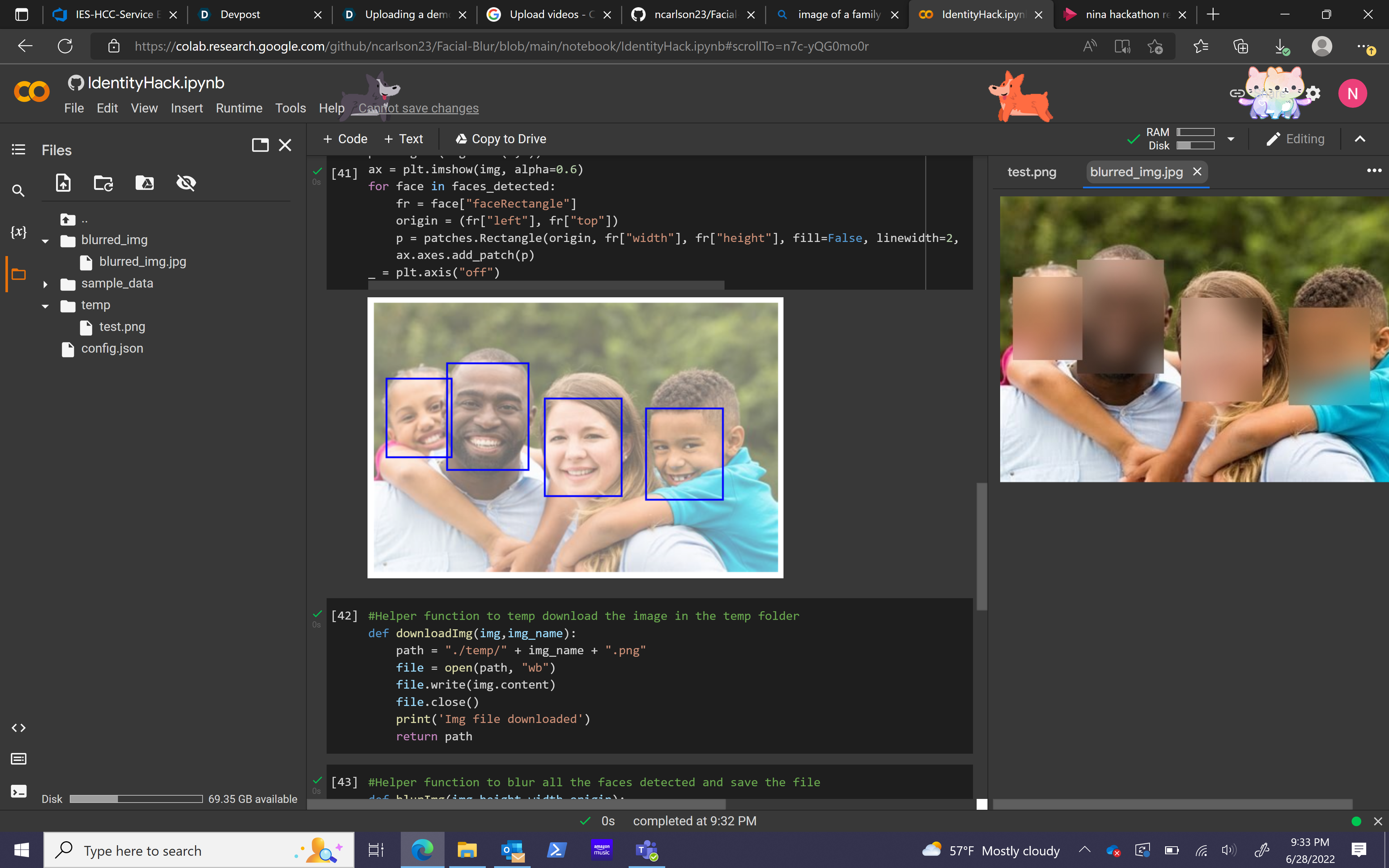Open the Runtime menu
The width and height of the screenshot is (1389, 868).
[239, 108]
